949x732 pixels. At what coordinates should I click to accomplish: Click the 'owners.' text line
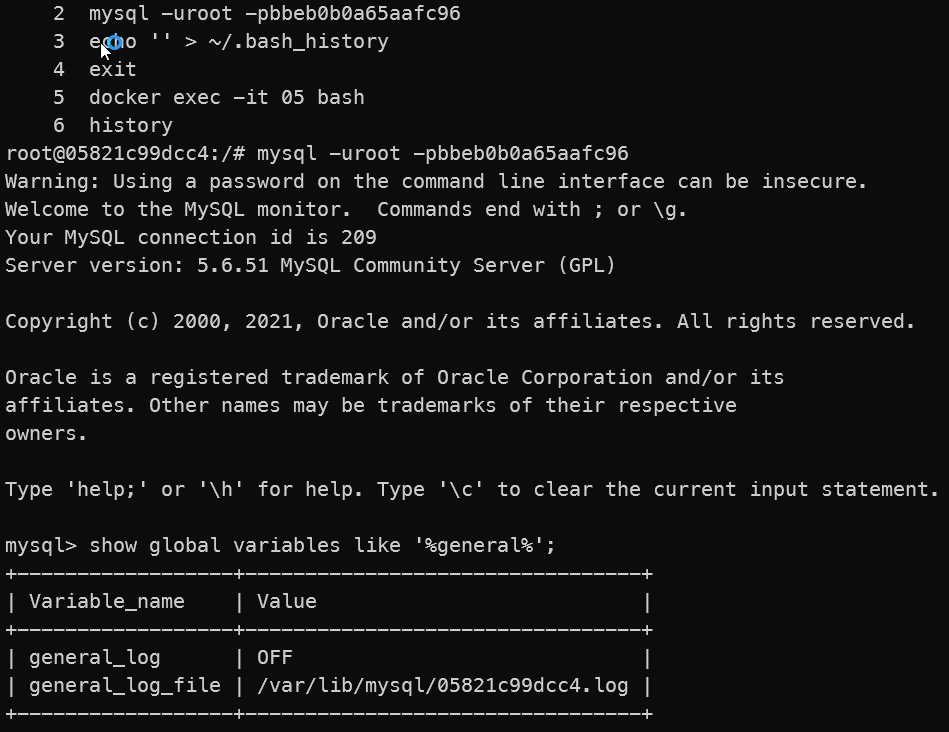click(x=47, y=434)
